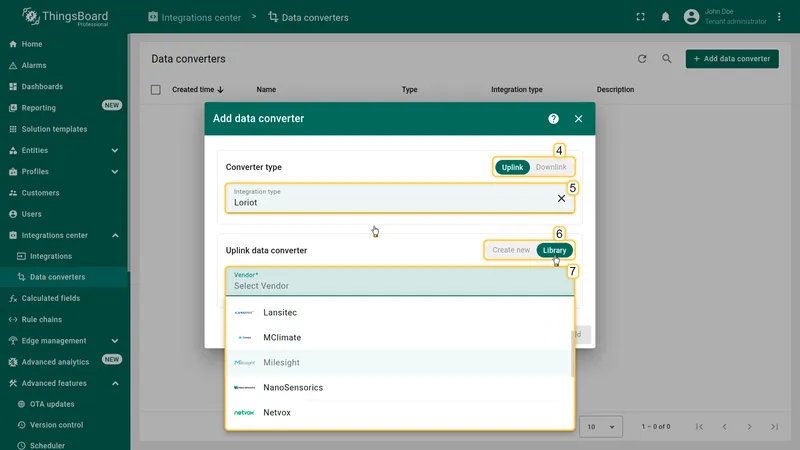Choose Netvox from vendor list

tap(399, 413)
